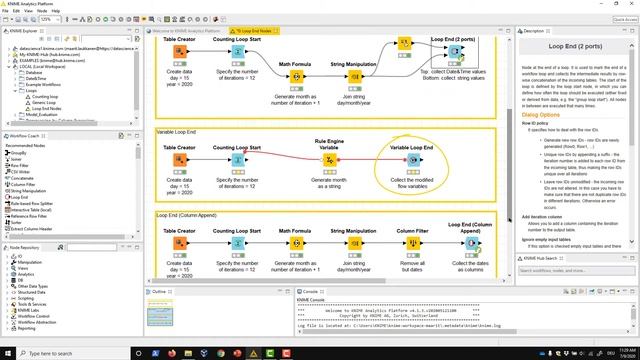Collapse the Loops folder in KNIME Explorer

tap(16, 91)
